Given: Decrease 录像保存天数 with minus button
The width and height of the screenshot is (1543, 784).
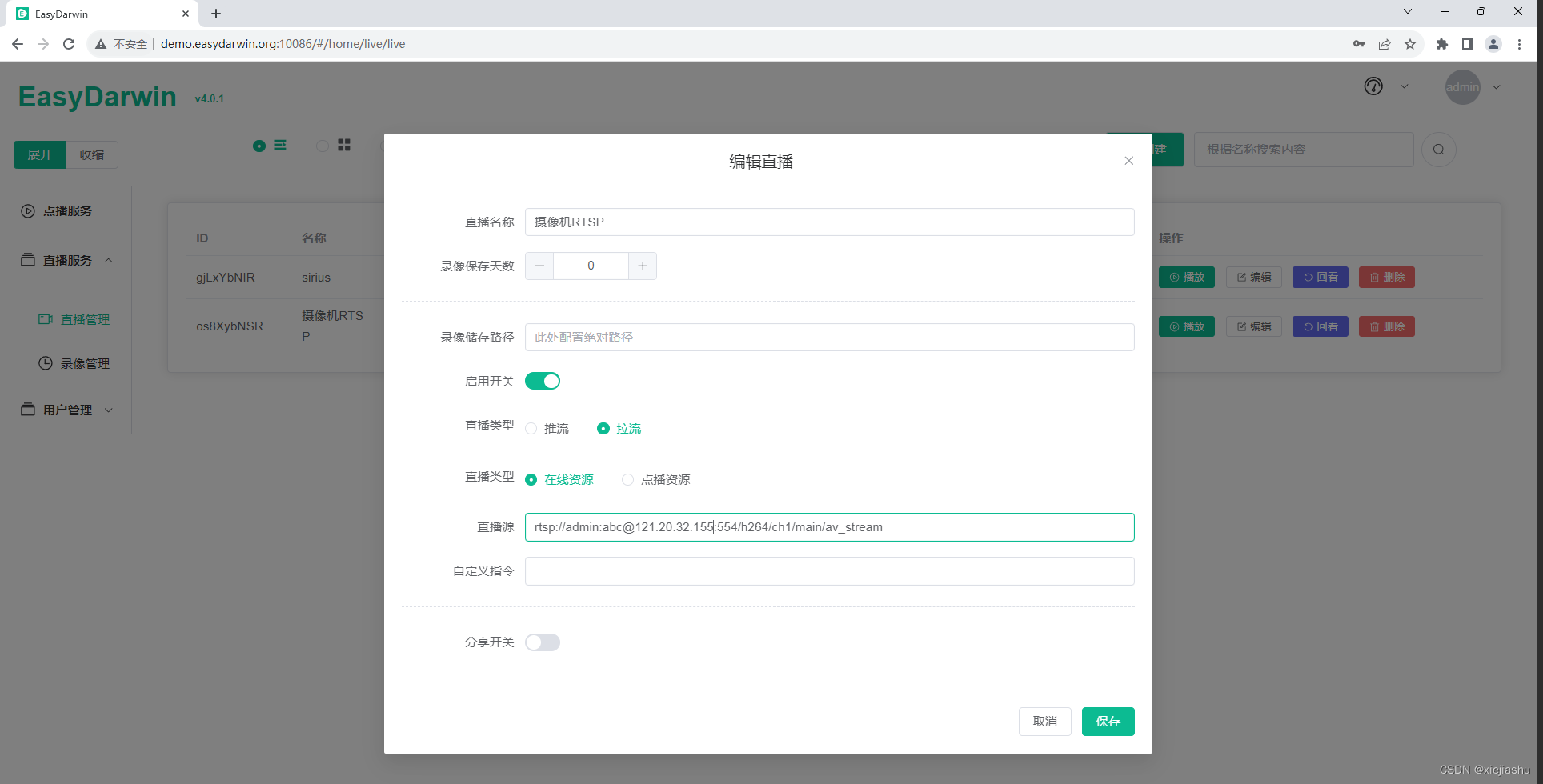Looking at the screenshot, I should (x=539, y=266).
